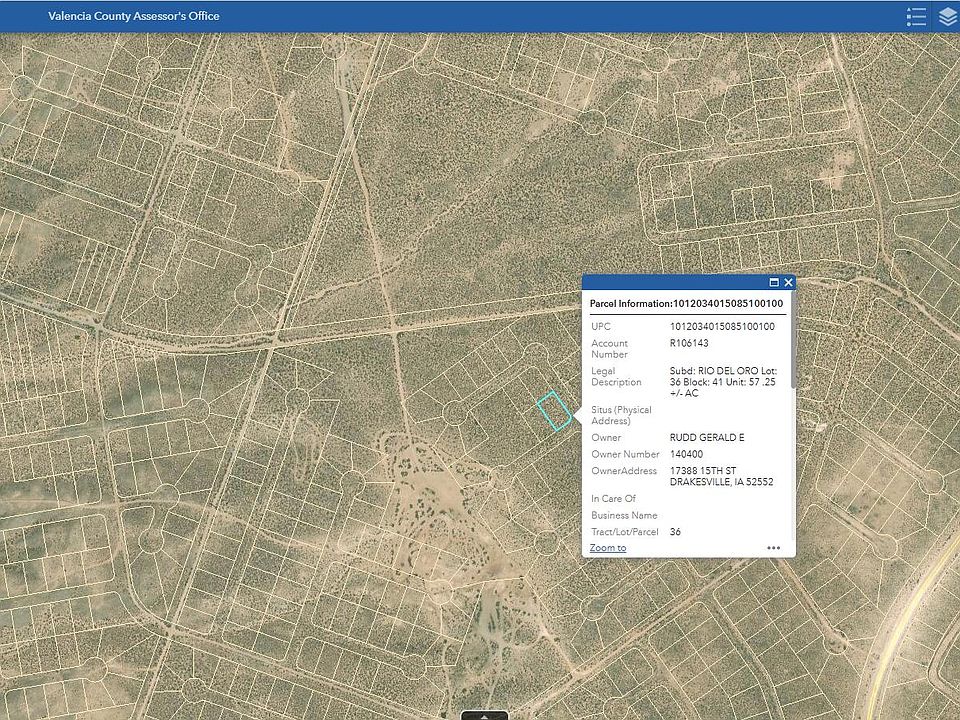This screenshot has height=720, width=960.
Task: Select the owner number 140400
Action: pos(686,454)
